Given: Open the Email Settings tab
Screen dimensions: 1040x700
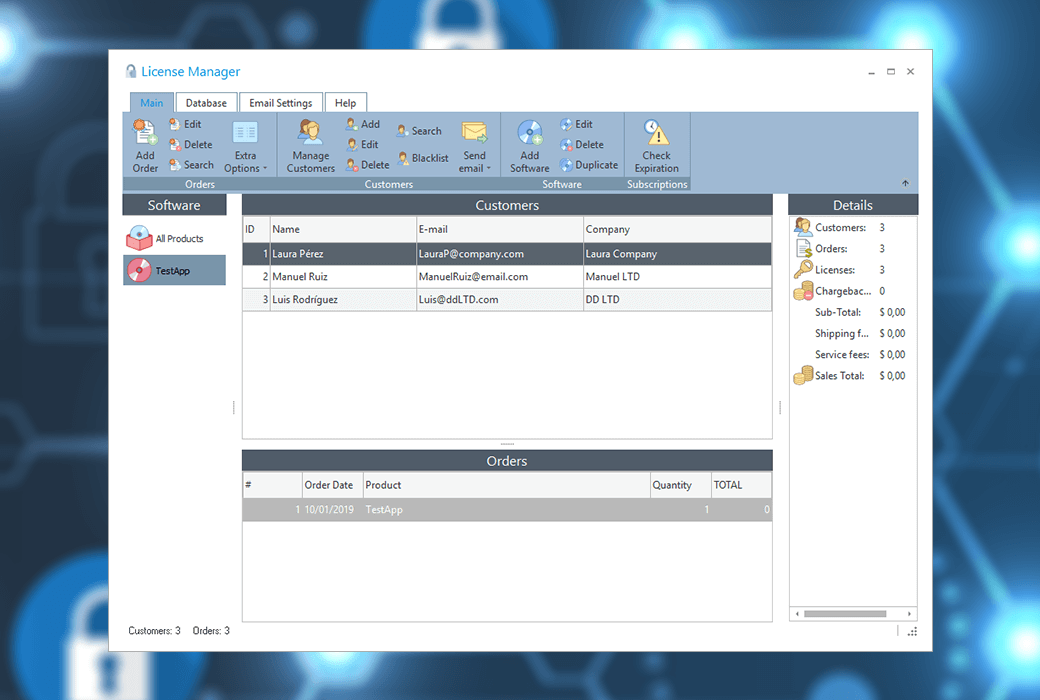Looking at the screenshot, I should (280, 103).
